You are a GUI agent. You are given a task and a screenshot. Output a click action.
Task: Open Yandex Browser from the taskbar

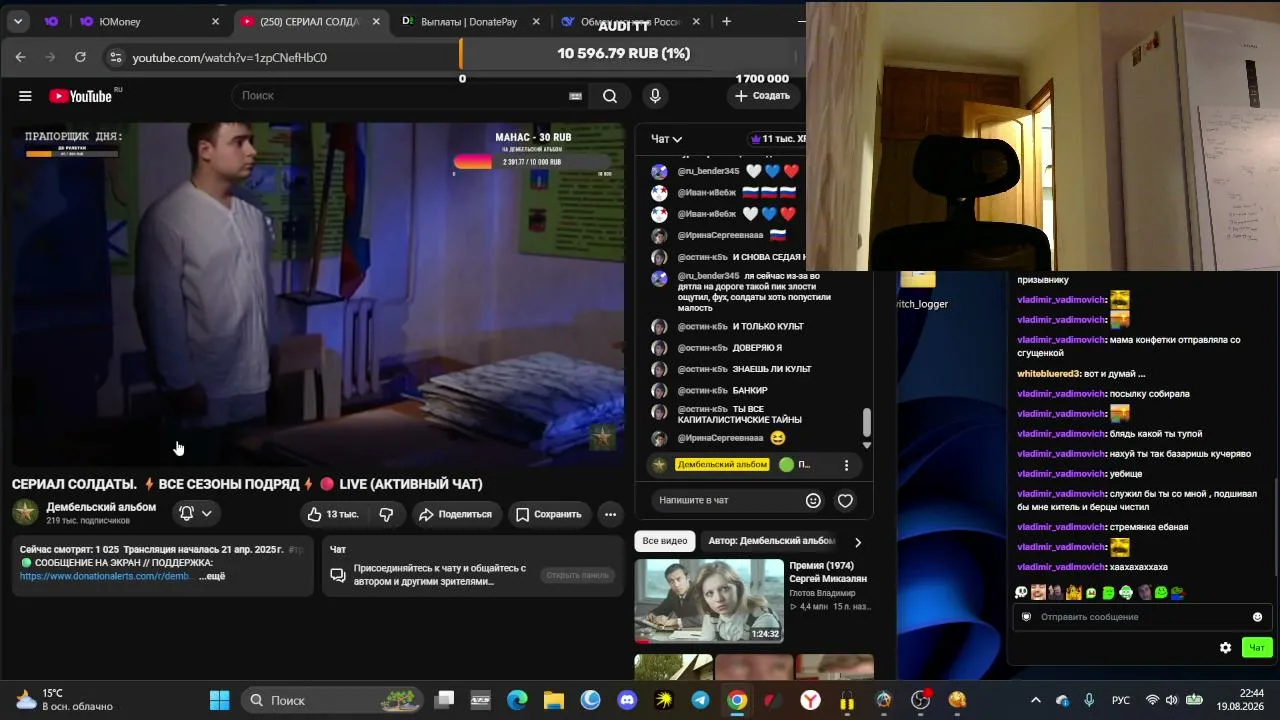point(810,700)
